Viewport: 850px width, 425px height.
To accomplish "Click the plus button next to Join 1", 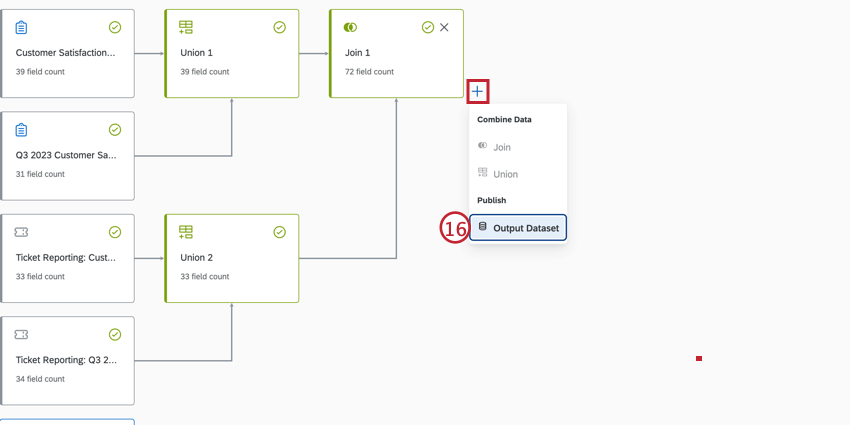I will tap(478, 92).
